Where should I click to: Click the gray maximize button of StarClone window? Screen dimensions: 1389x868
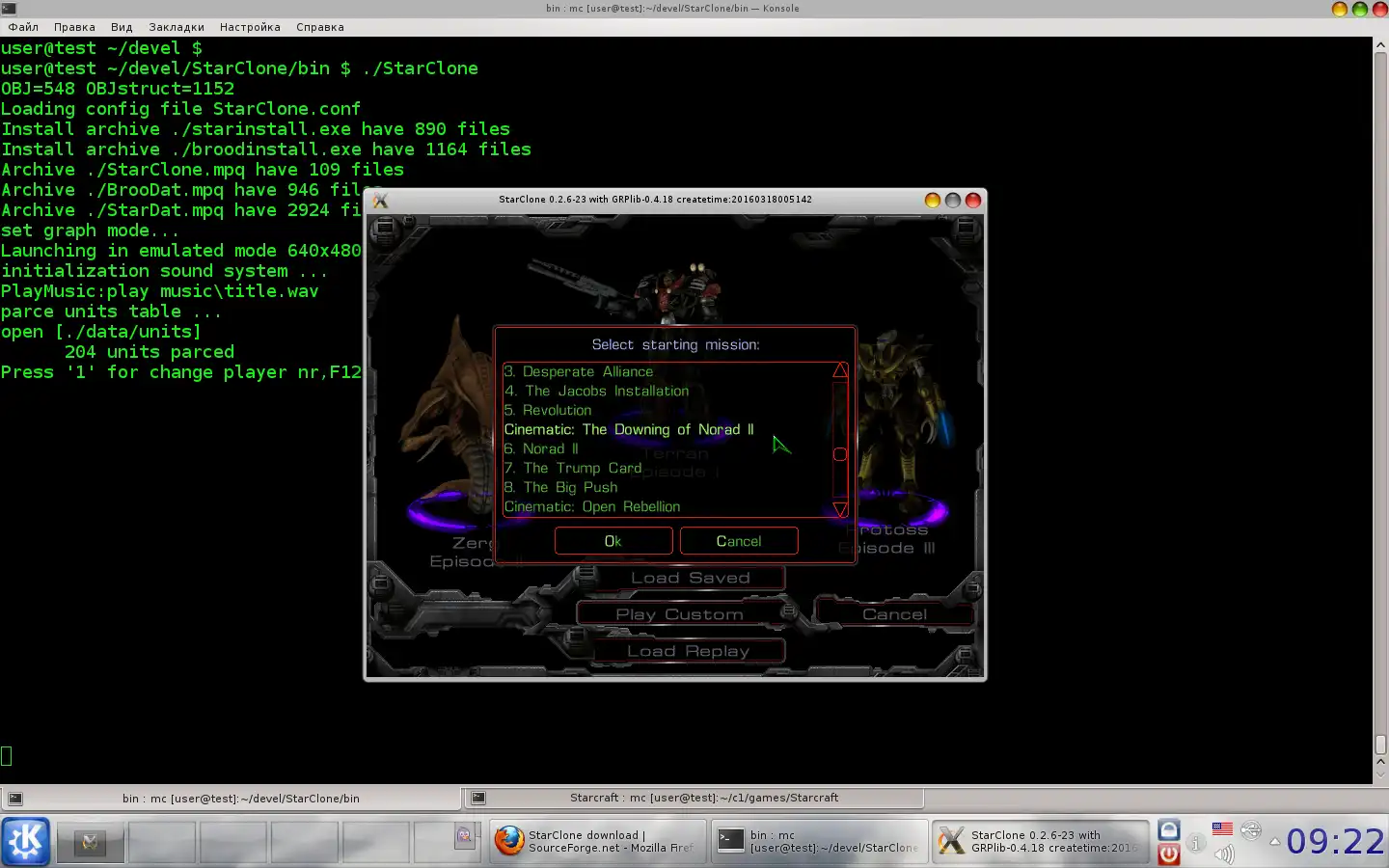click(953, 200)
